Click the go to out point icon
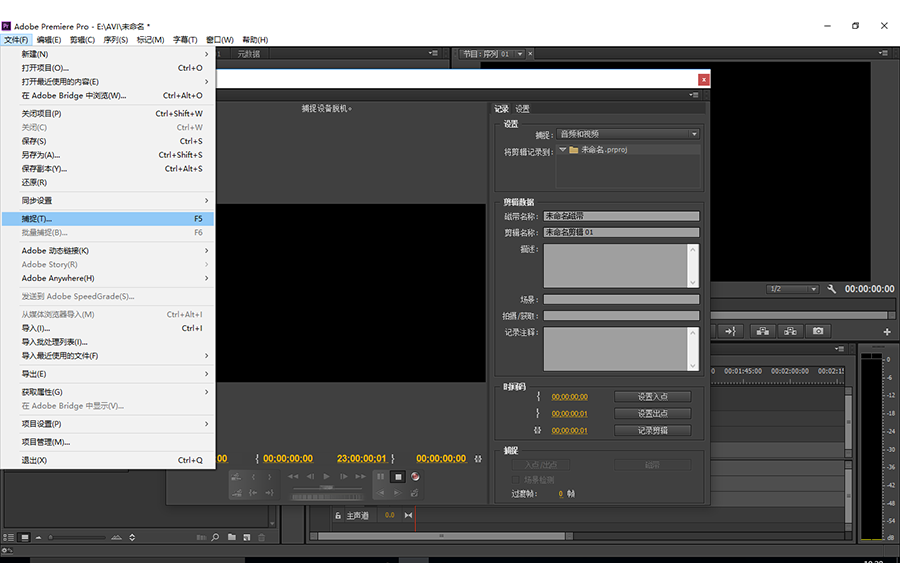 coord(269,493)
